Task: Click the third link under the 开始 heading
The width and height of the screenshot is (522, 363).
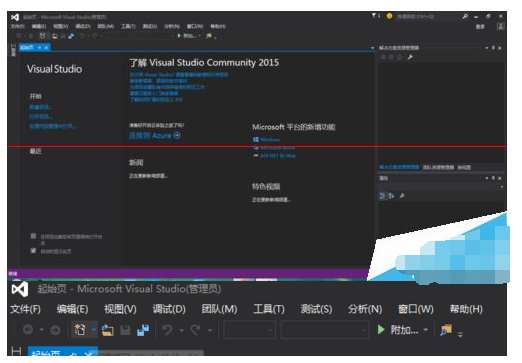Action: click(53, 126)
